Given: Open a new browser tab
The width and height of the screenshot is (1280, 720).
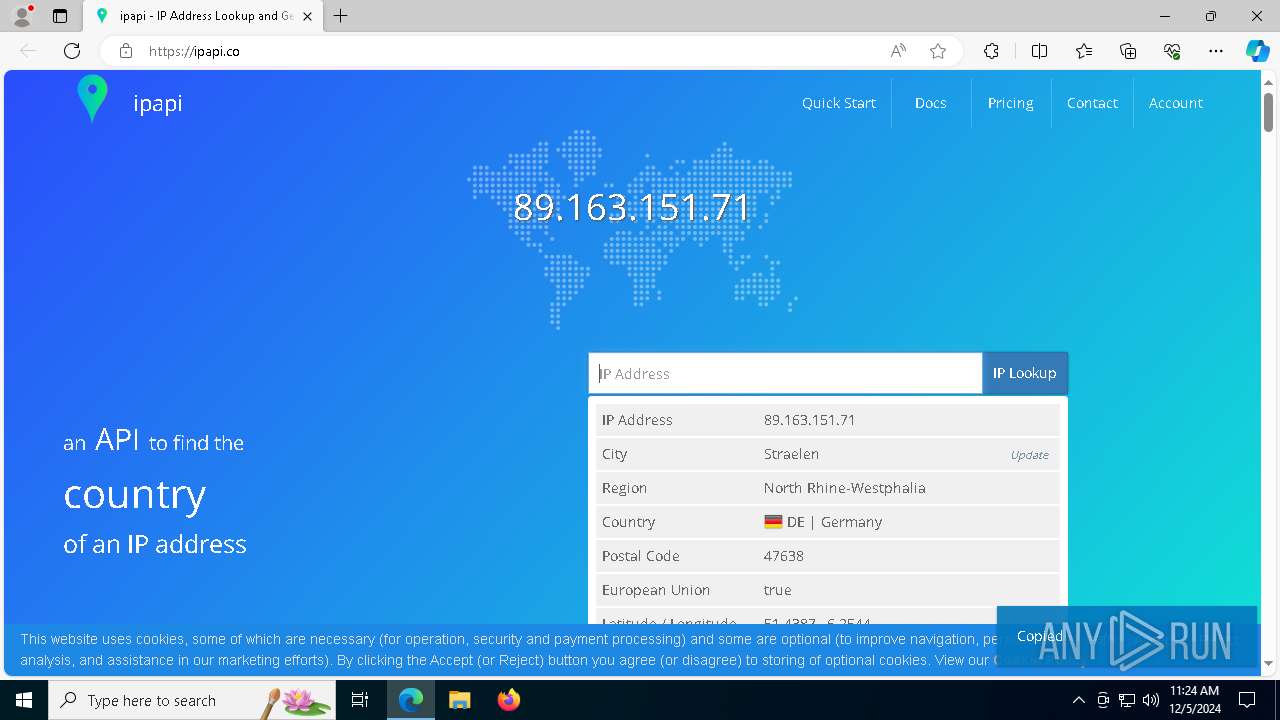Looking at the screenshot, I should pos(341,16).
